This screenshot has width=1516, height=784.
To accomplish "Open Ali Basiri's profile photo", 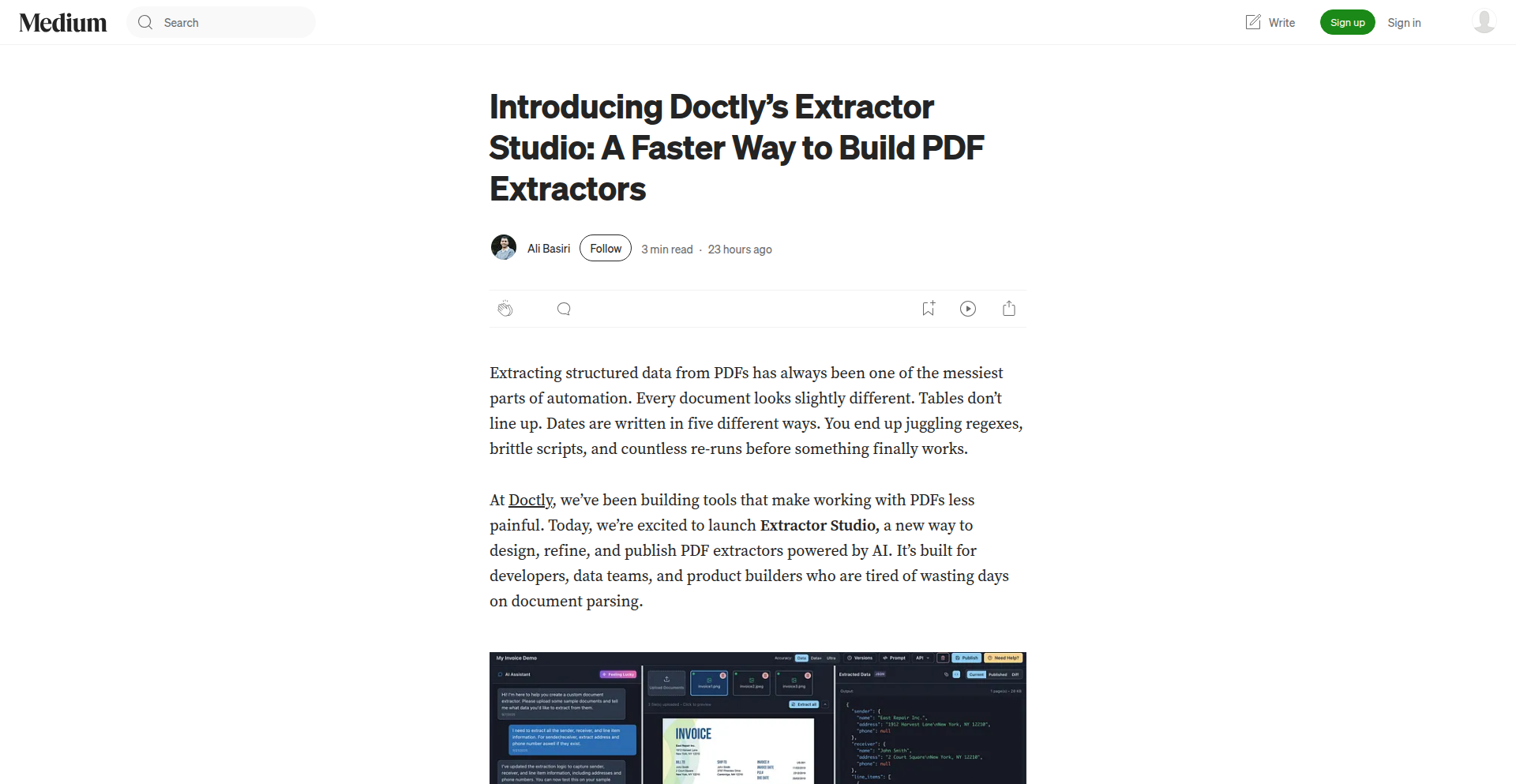I will [504, 248].
